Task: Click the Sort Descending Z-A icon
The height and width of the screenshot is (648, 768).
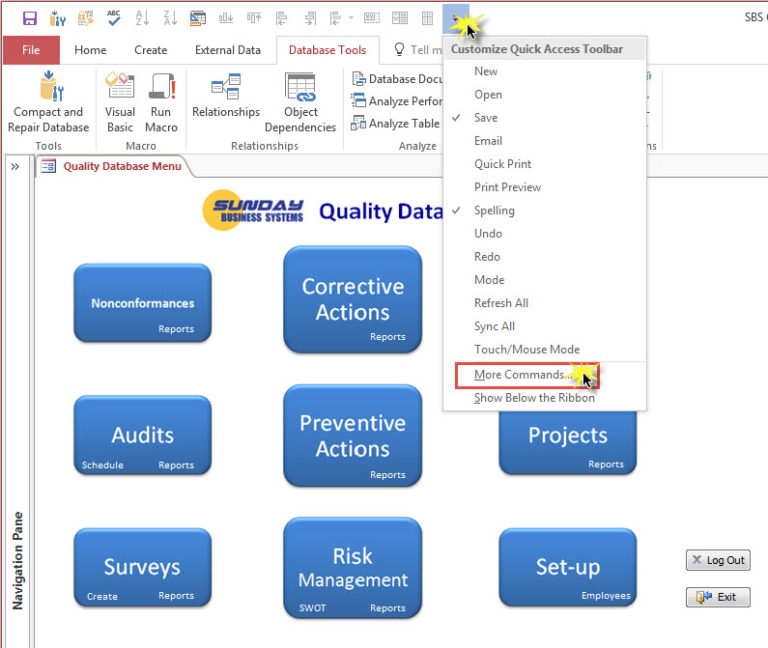Action: pos(169,18)
